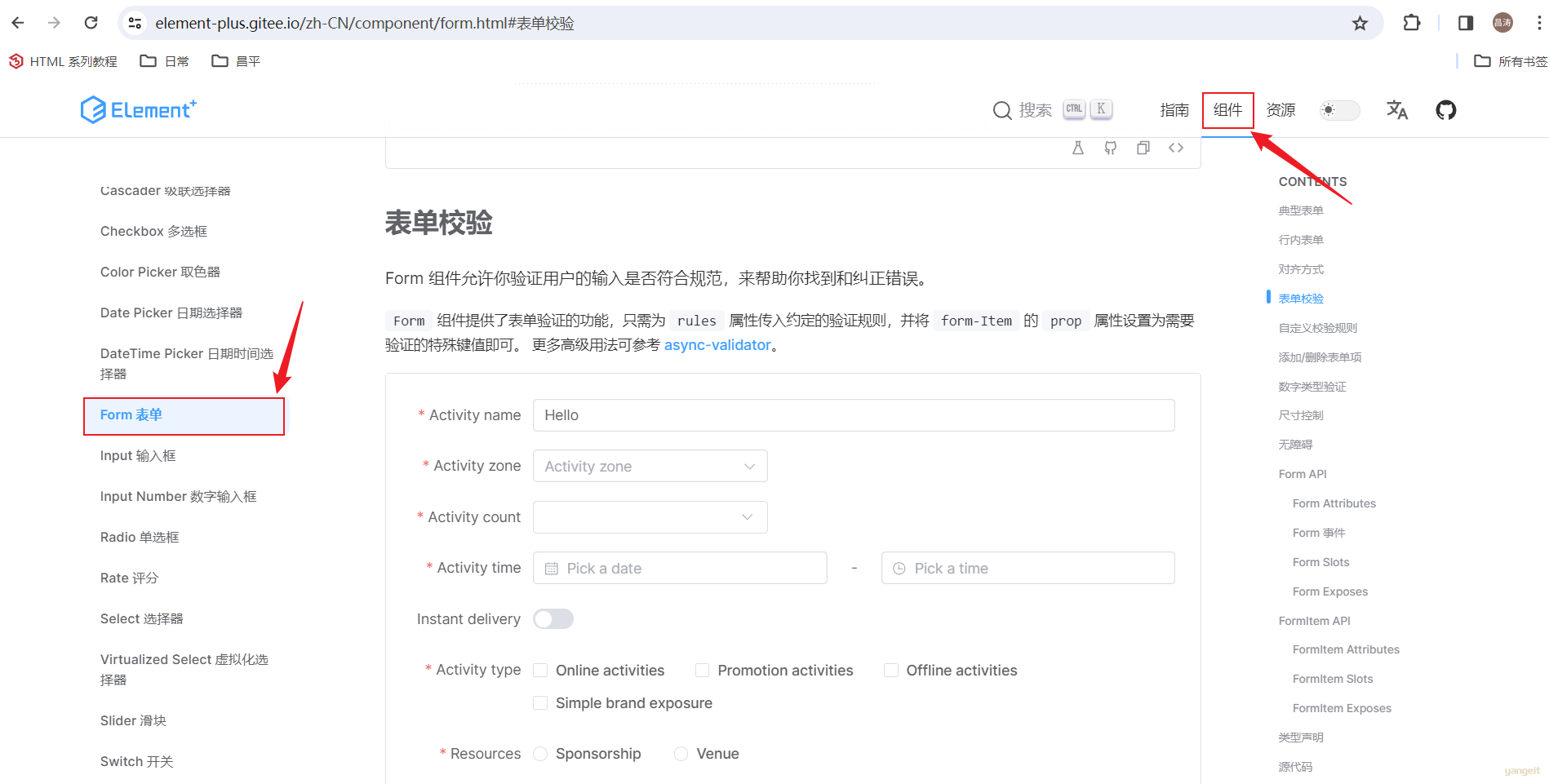Select Radio 单选框 in sidebar
The width and height of the screenshot is (1549, 784).
(140, 538)
